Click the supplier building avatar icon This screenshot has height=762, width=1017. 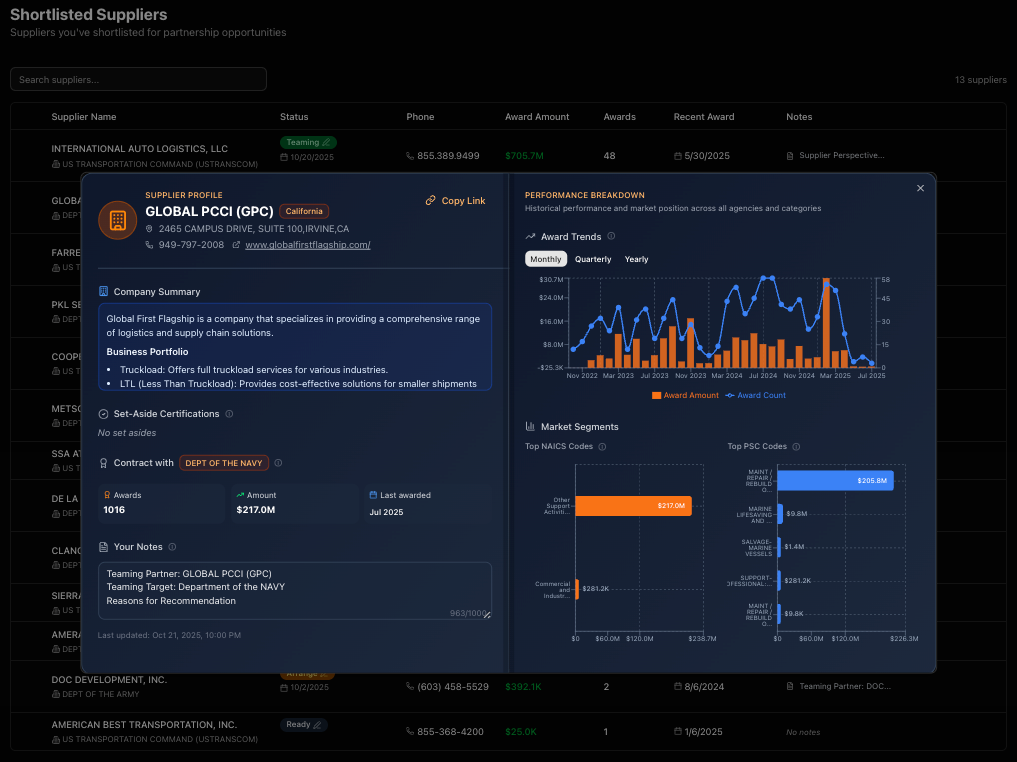117,220
